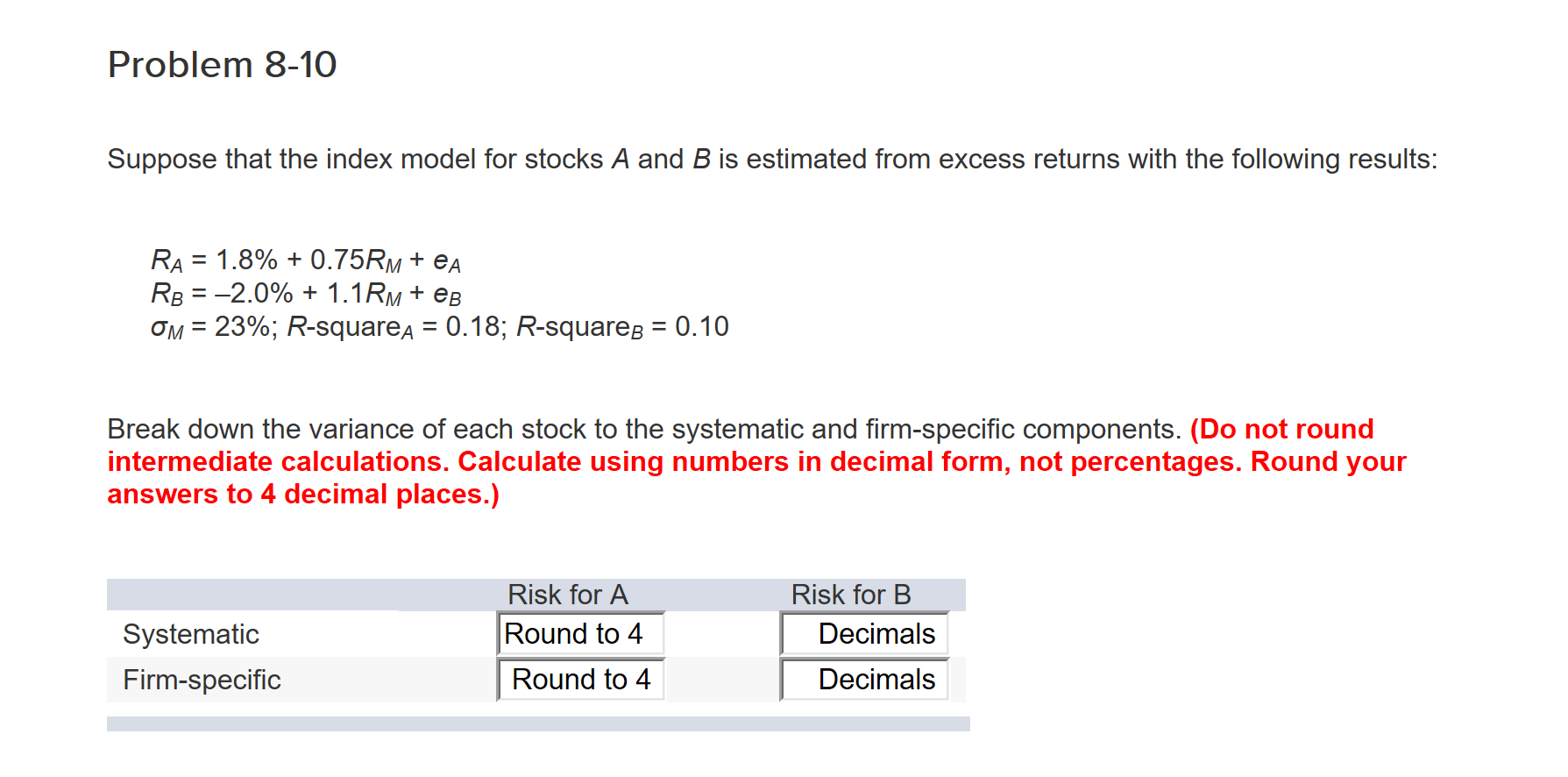Viewport: 1568px width, 777px height.
Task: Click the 'Problem 8-10' heading
Action: [222, 63]
